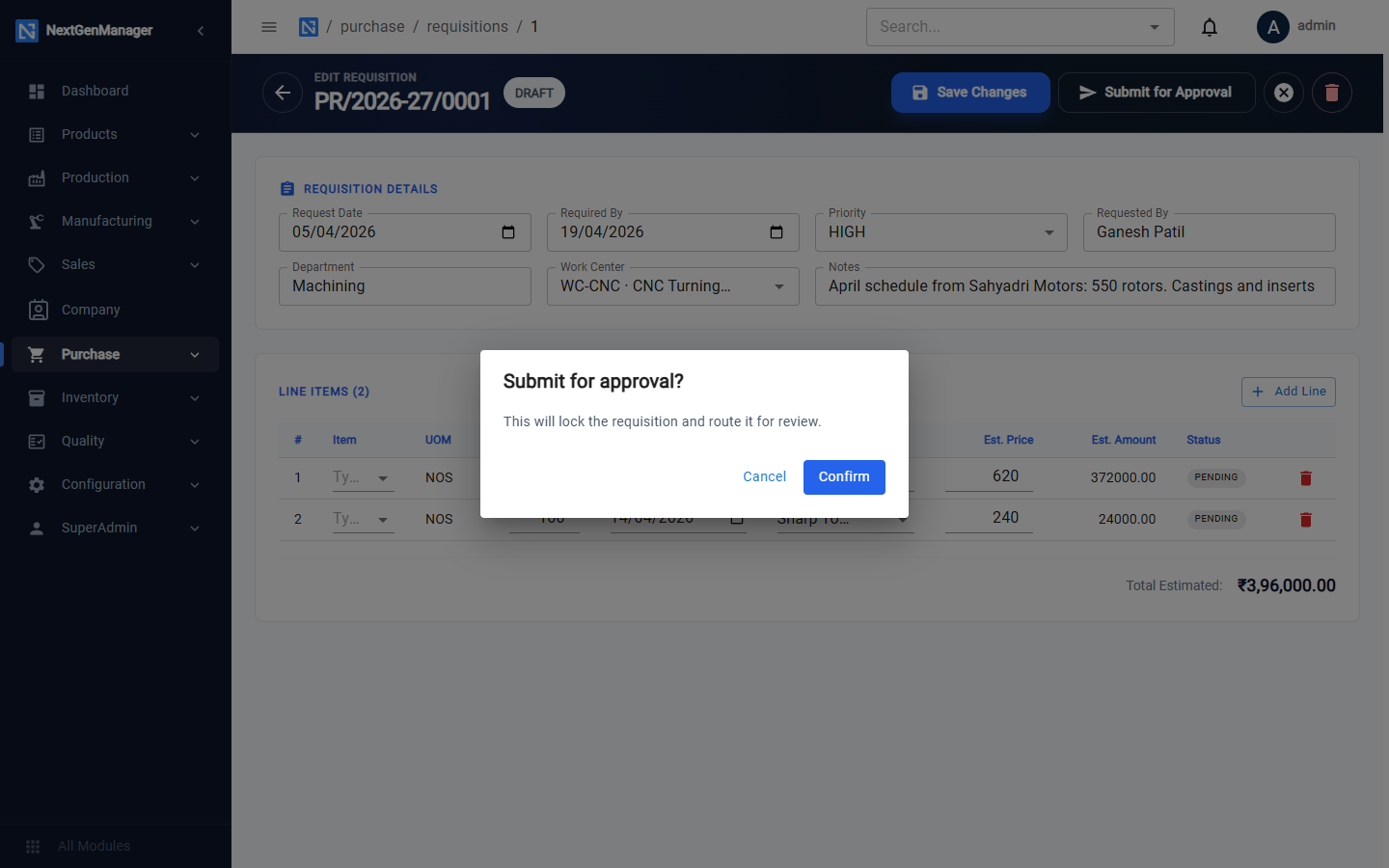Click the back arrow icon
1389x868 pixels.
(283, 93)
